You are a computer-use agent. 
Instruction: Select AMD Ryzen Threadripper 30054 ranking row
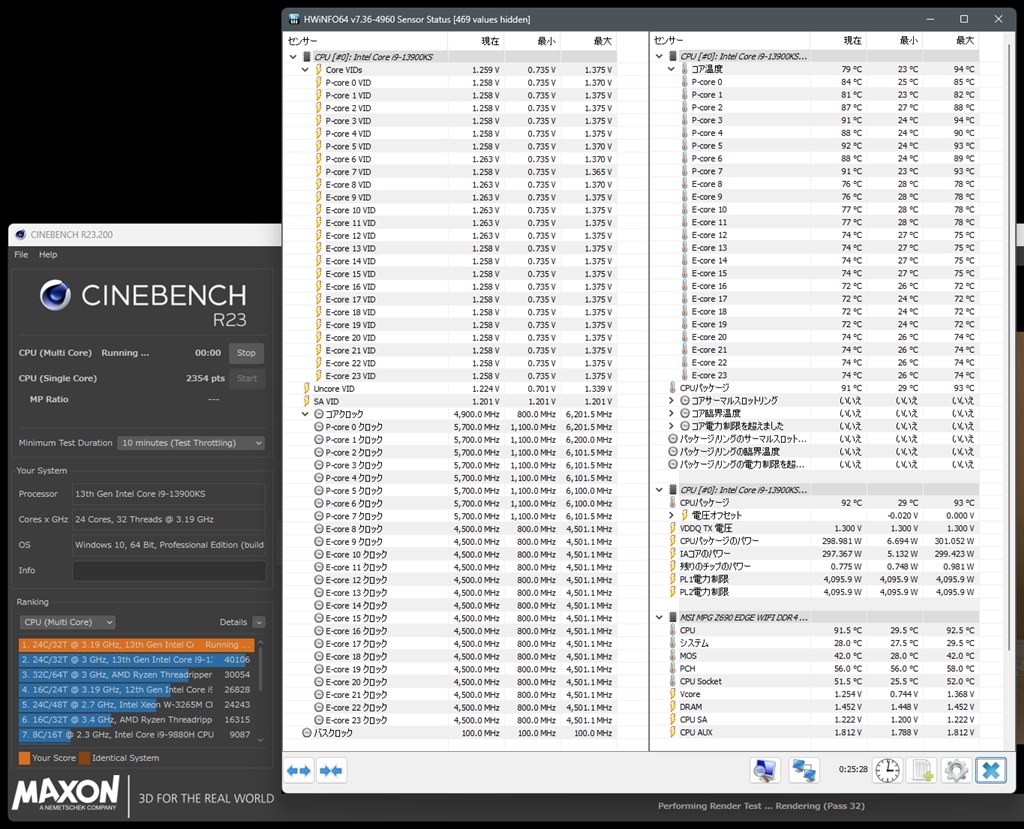136,675
